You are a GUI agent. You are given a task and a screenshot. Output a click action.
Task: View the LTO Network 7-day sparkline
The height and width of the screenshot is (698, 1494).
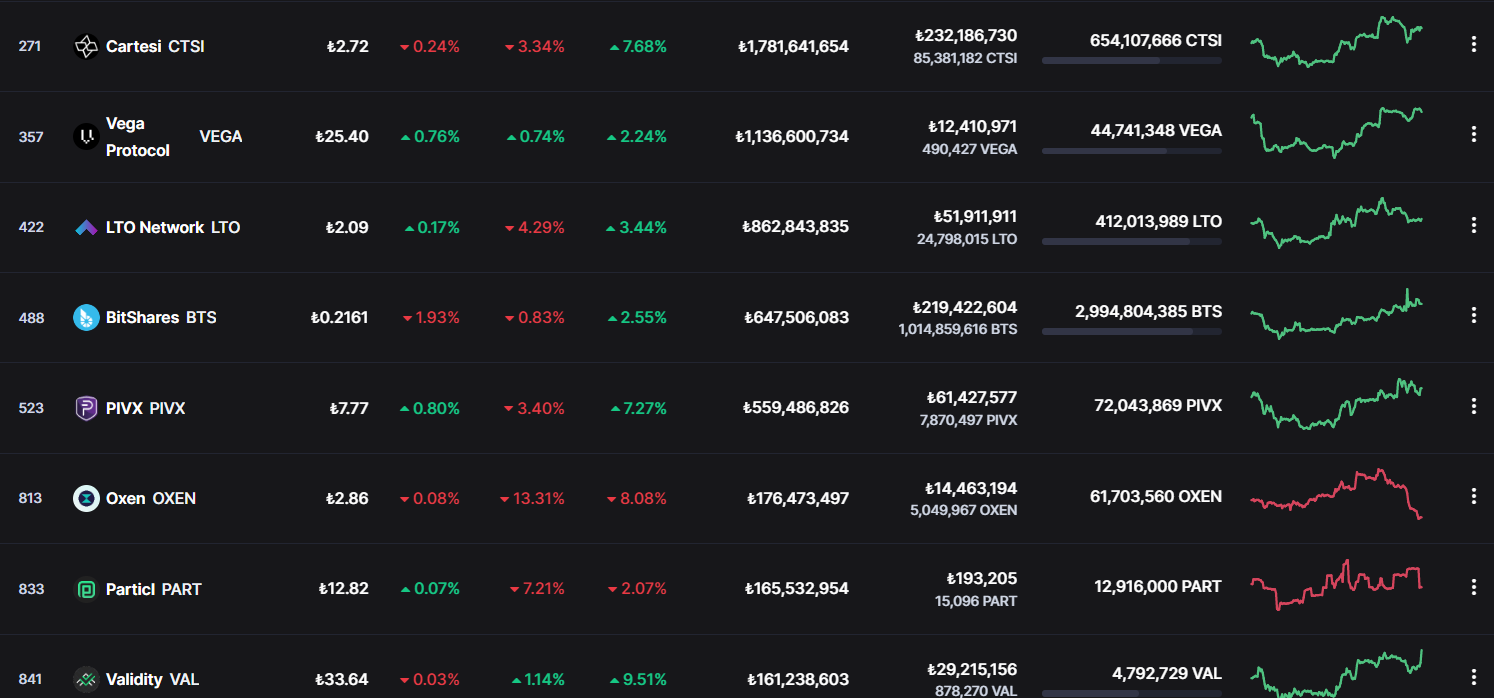[1336, 223]
